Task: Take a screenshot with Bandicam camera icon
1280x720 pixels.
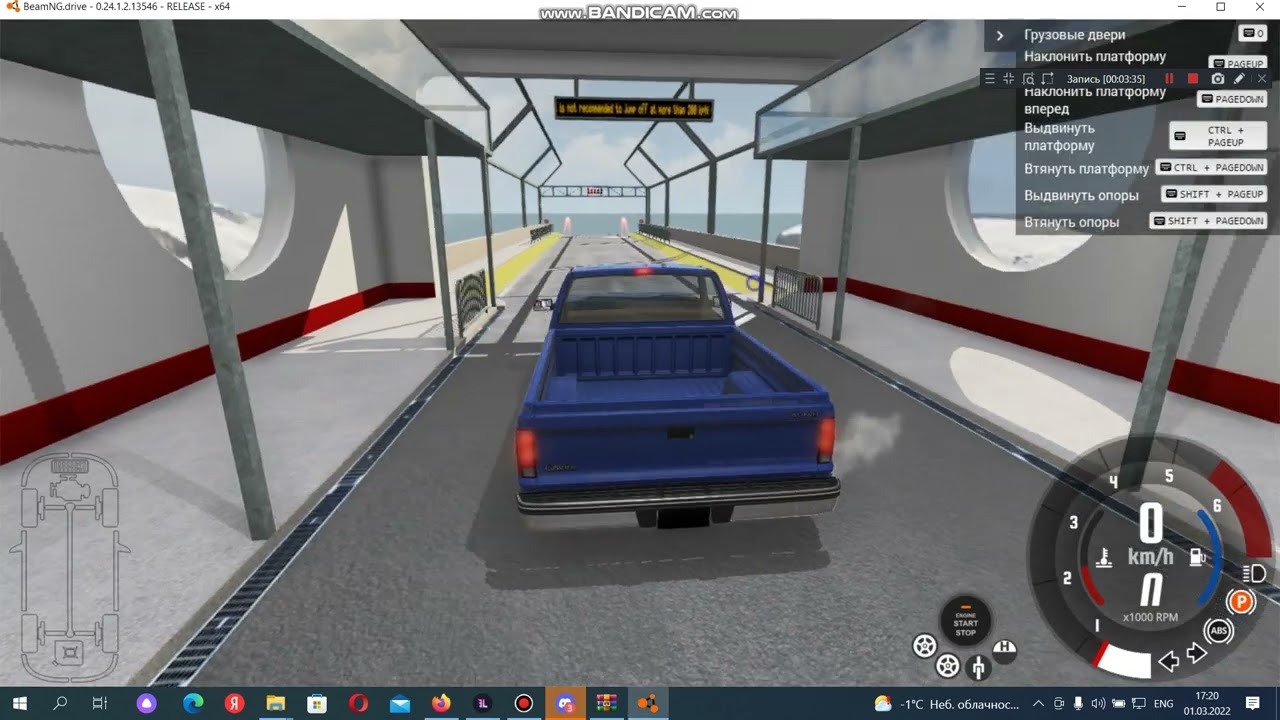Action: tap(1217, 78)
